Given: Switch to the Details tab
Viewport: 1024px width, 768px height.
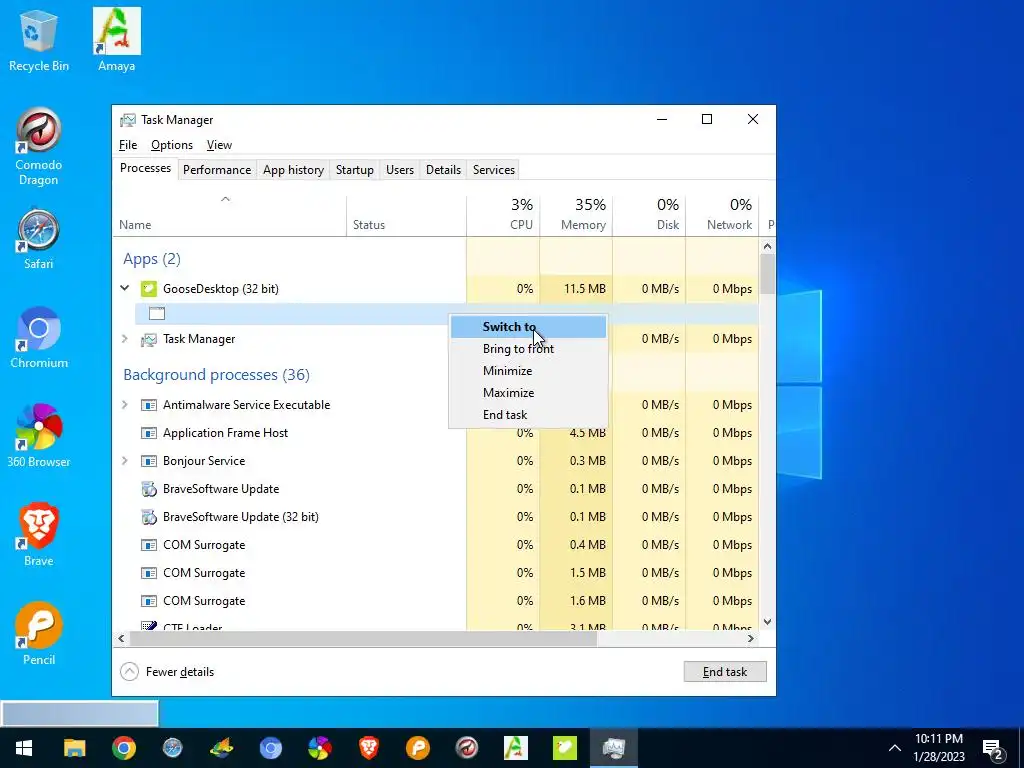Looking at the screenshot, I should tap(443, 170).
